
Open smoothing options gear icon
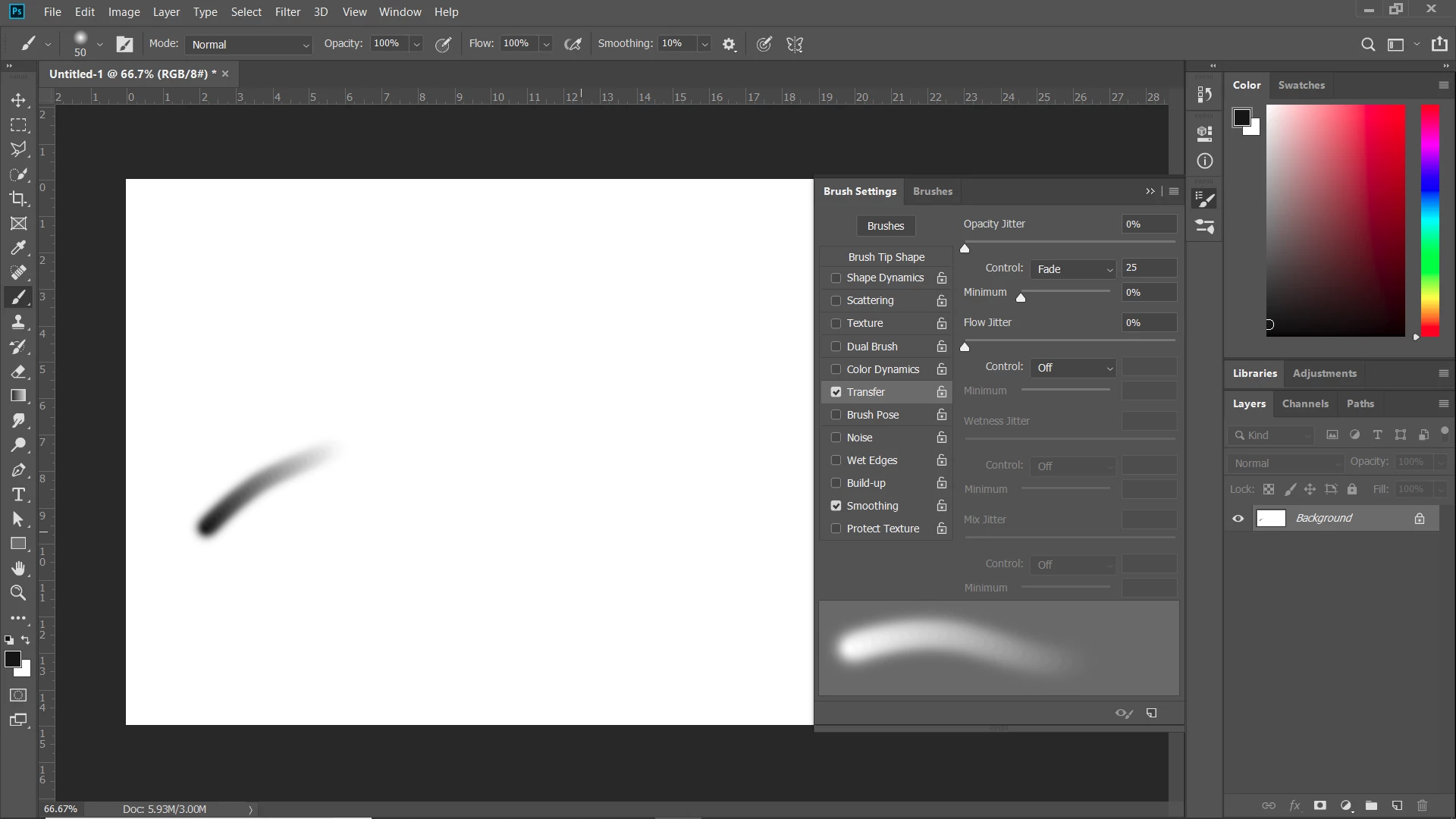729,45
